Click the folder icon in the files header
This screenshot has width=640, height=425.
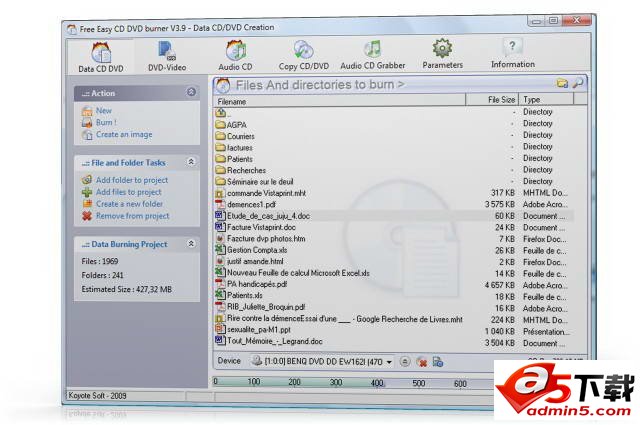coord(562,83)
